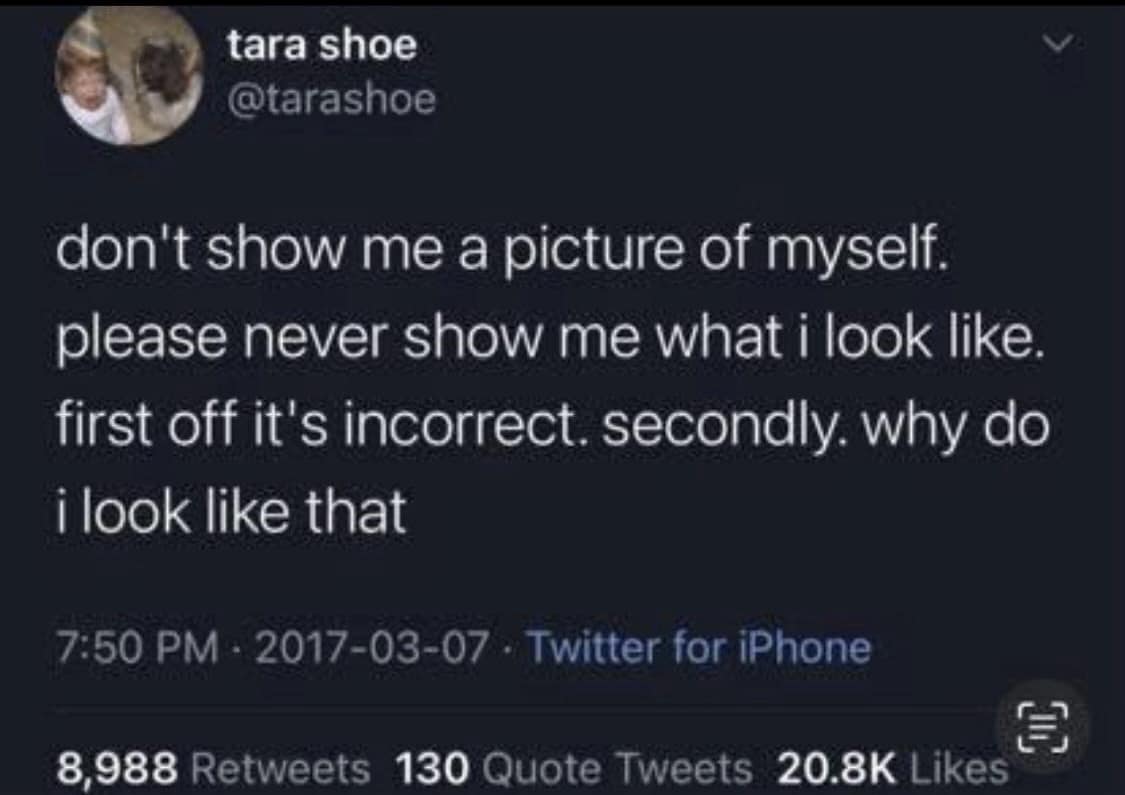Click the final line "i look like that"

pyautogui.click(x=231, y=514)
